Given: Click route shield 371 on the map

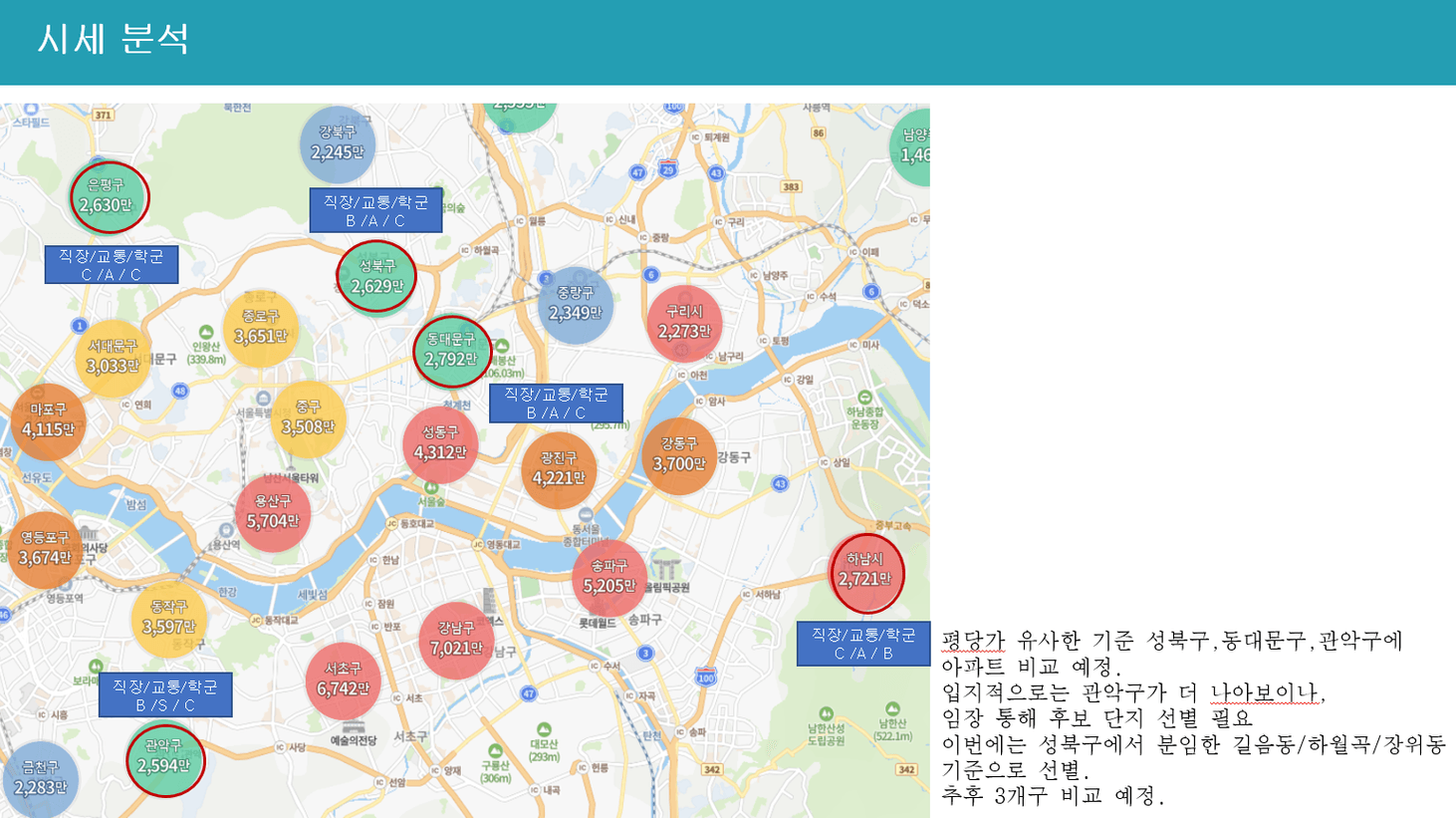Looking at the screenshot, I should (103, 115).
